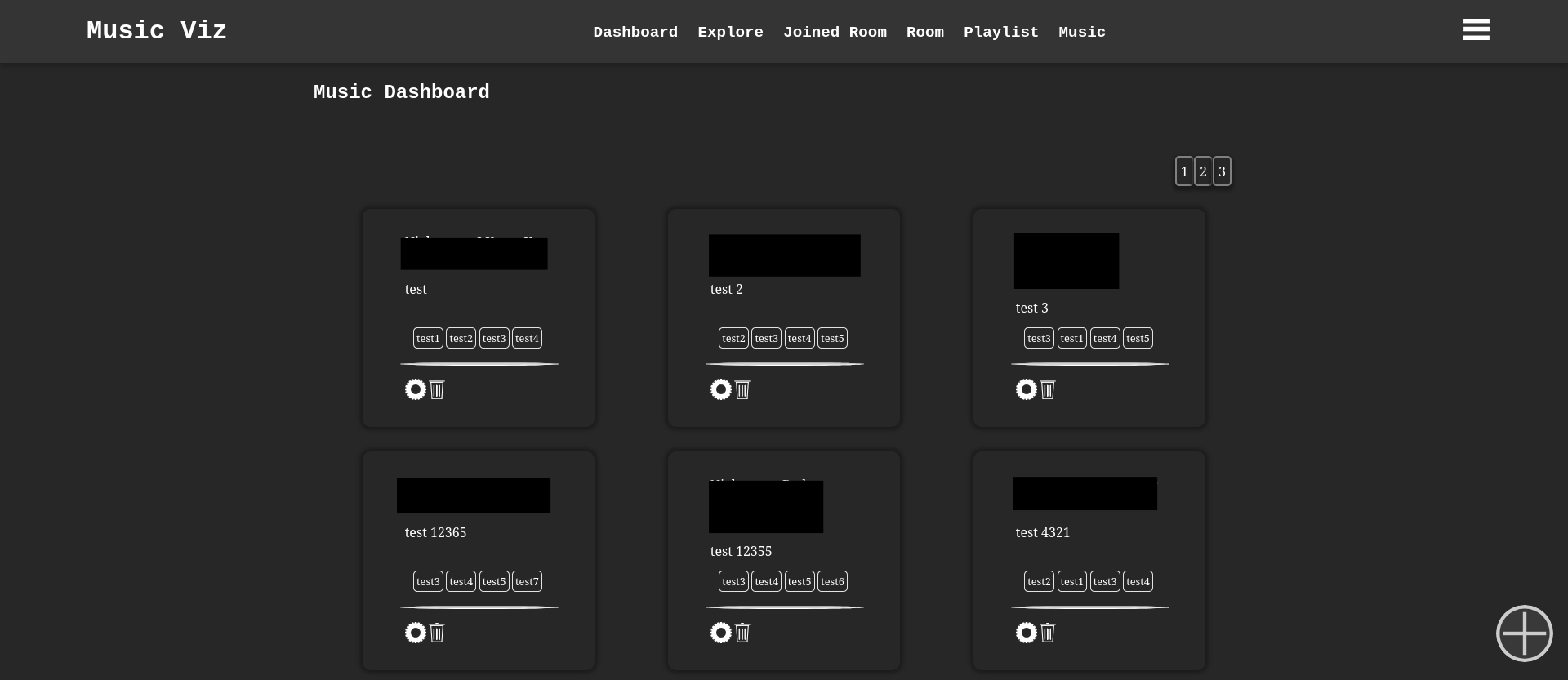Image resolution: width=1568 pixels, height=680 pixels.
Task: Click the test5 tag on the 'test 12355' card
Action: [800, 581]
